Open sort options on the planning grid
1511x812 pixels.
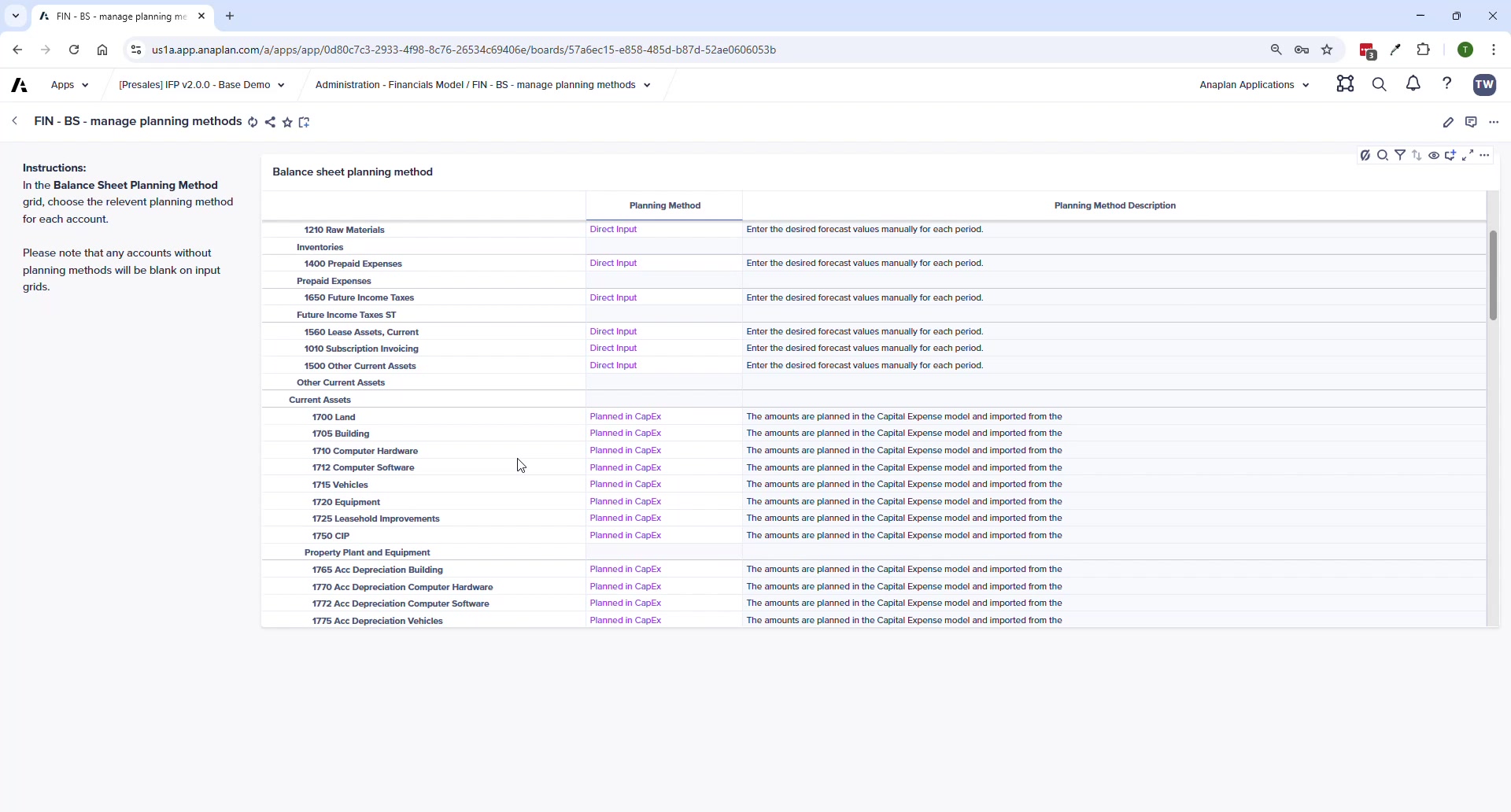coord(1417,155)
